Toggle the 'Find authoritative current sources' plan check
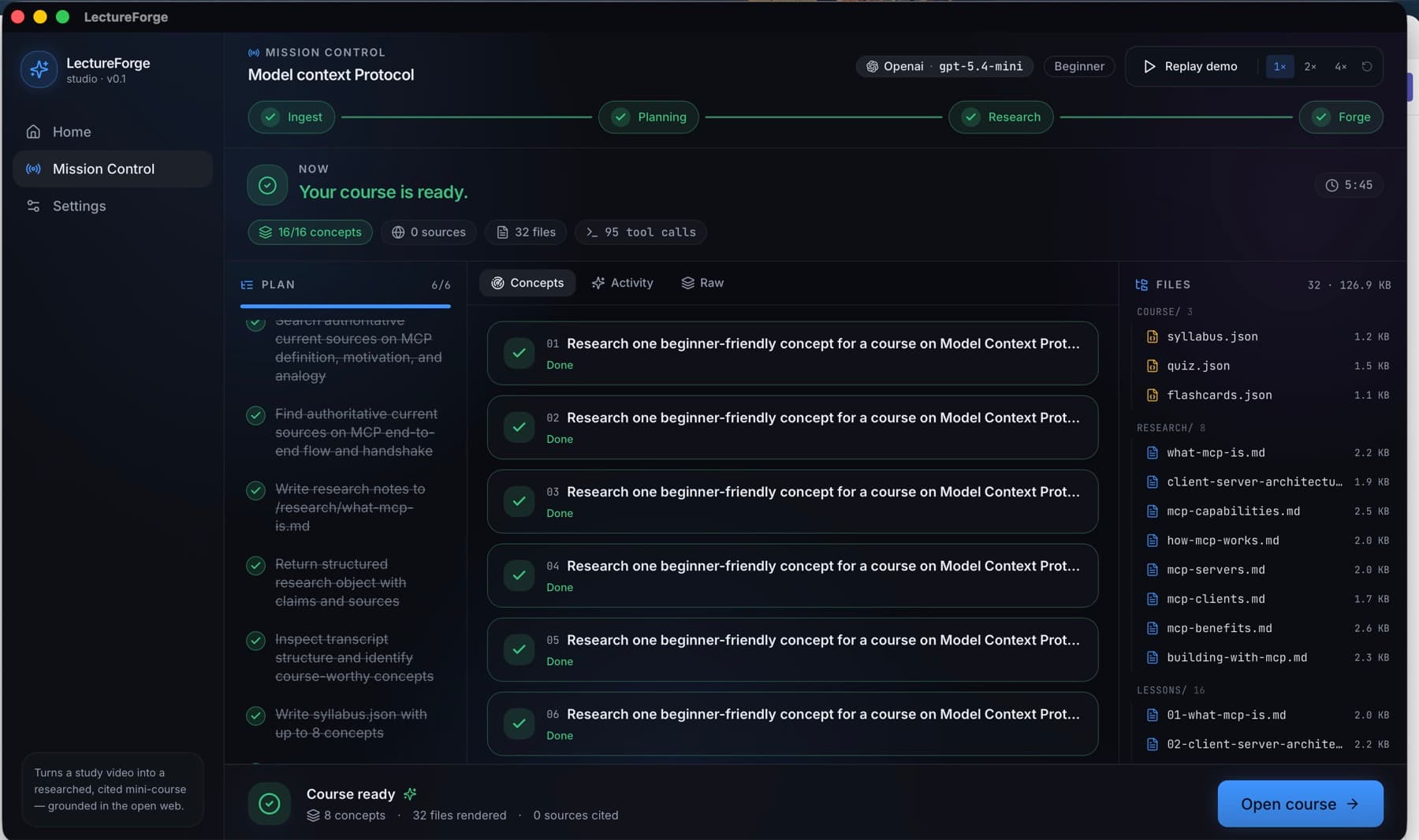This screenshot has width=1419, height=840. pos(255,415)
